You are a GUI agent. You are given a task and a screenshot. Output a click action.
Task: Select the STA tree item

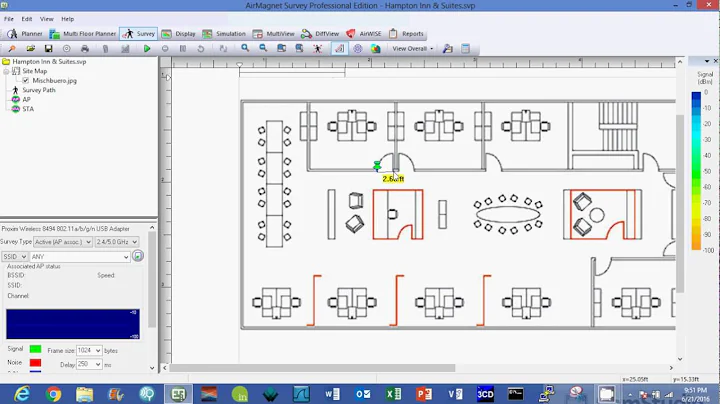pyautogui.click(x=28, y=109)
